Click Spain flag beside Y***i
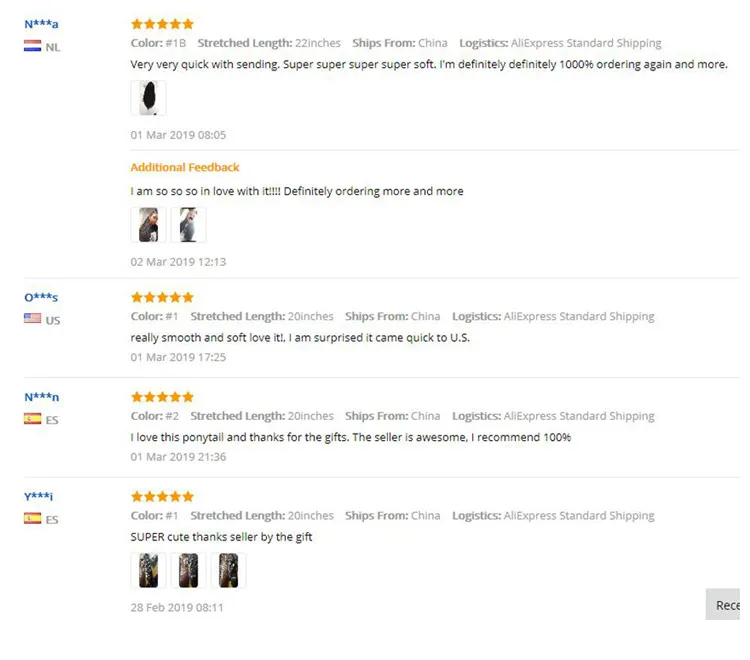 tap(32, 519)
